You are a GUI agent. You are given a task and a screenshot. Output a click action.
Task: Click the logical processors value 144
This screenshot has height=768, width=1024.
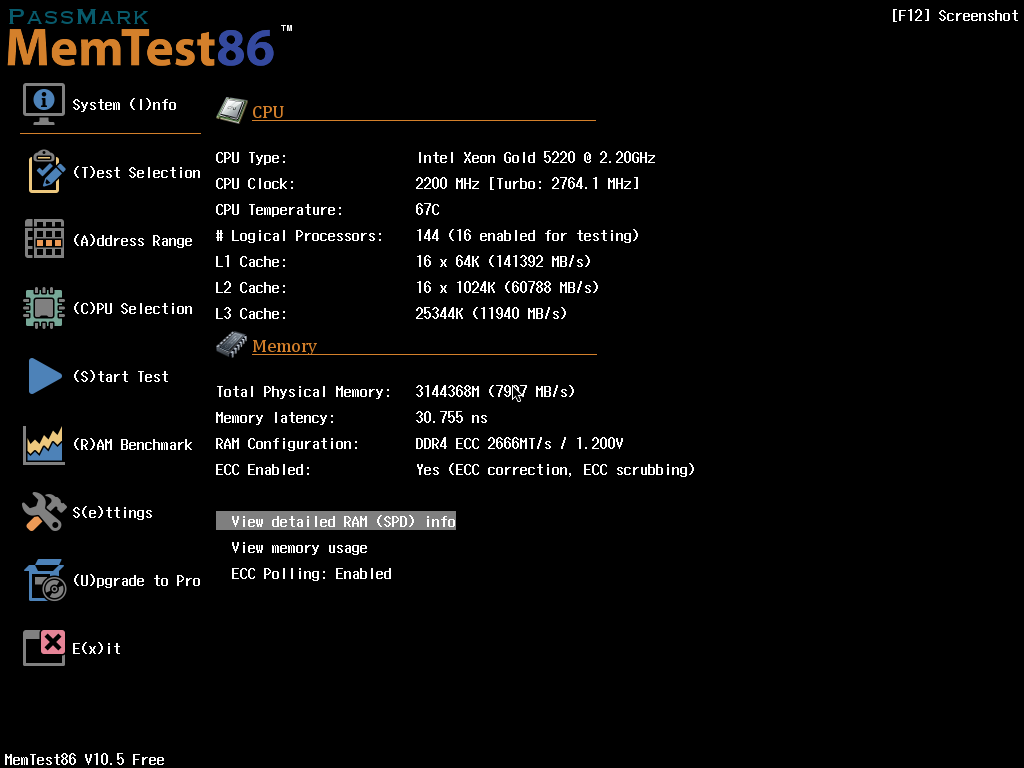coord(527,236)
